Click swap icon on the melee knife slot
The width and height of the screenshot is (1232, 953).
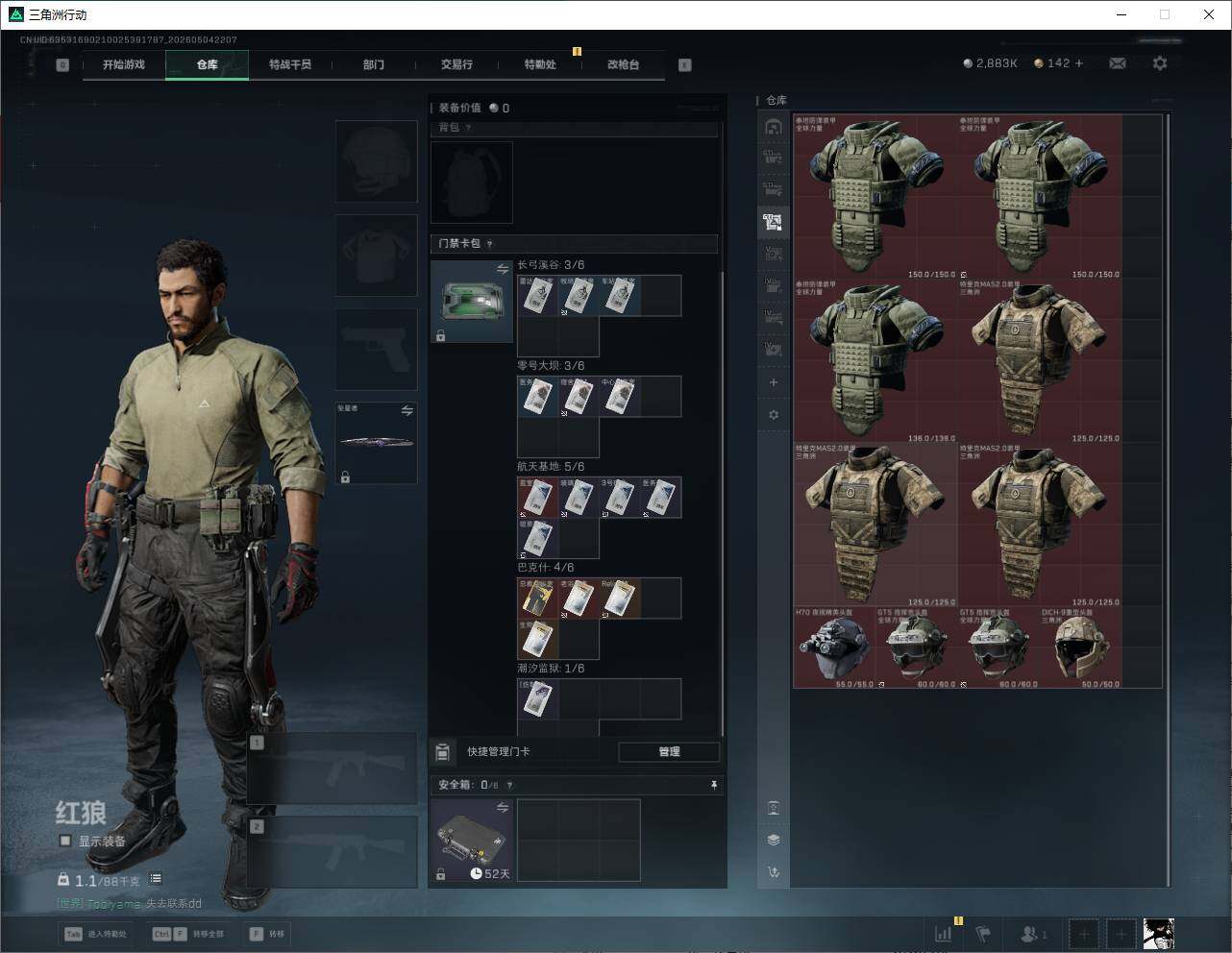pyautogui.click(x=407, y=411)
